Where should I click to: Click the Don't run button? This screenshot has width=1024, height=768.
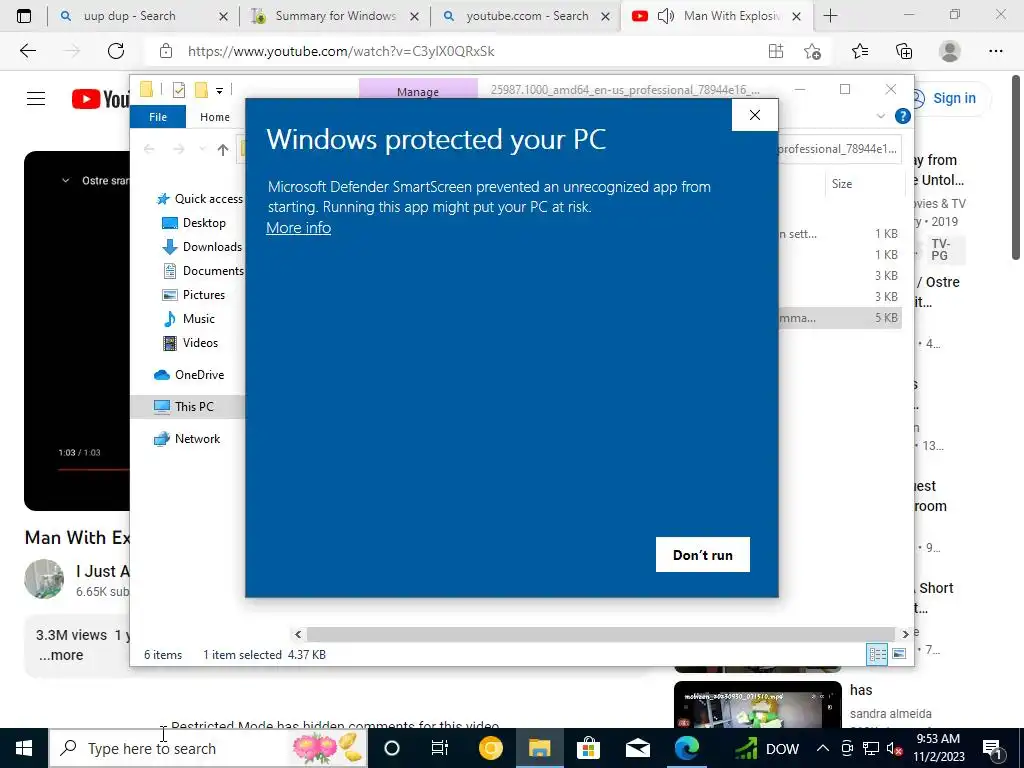703,554
